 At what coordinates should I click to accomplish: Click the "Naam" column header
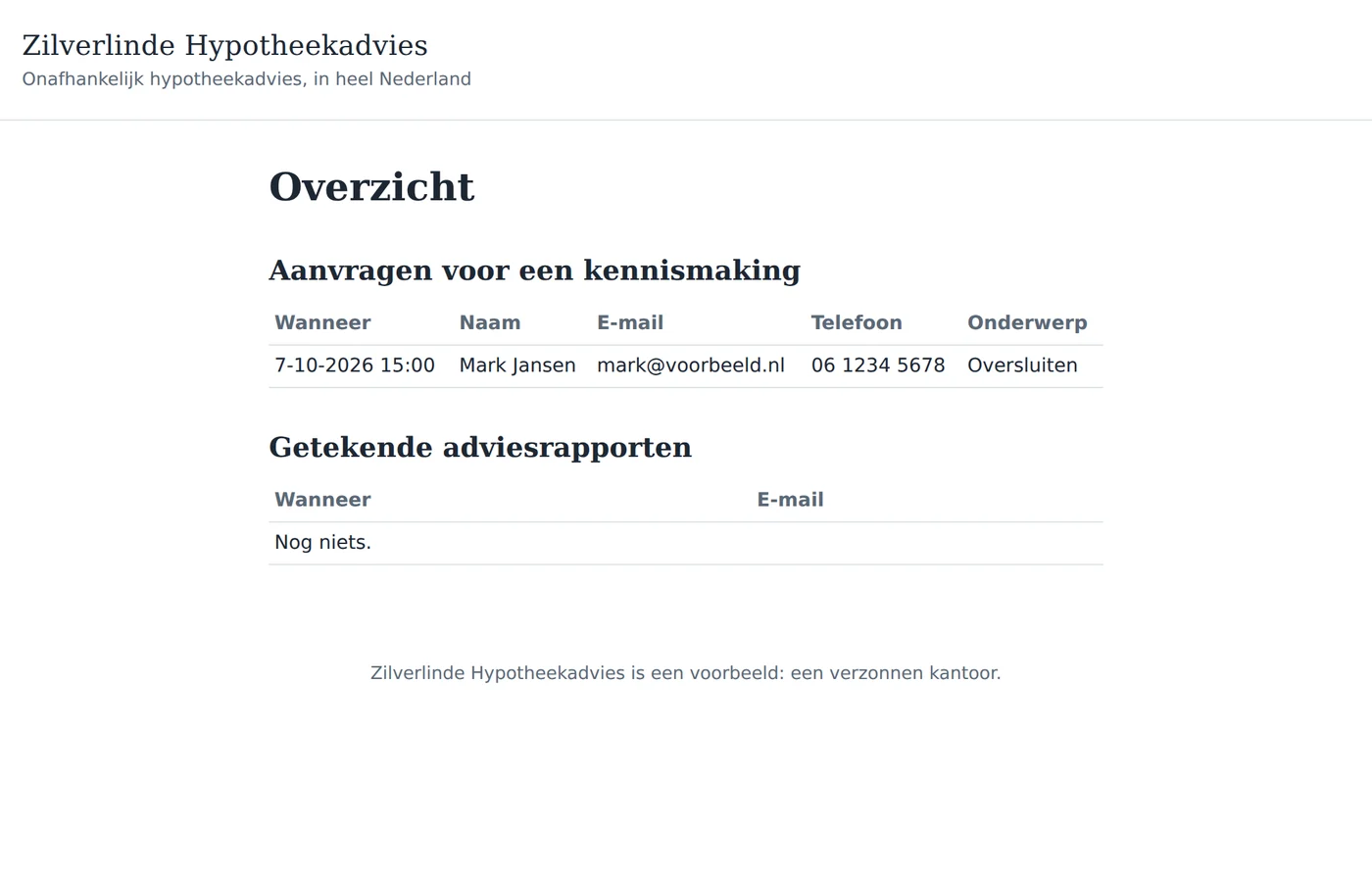490,323
